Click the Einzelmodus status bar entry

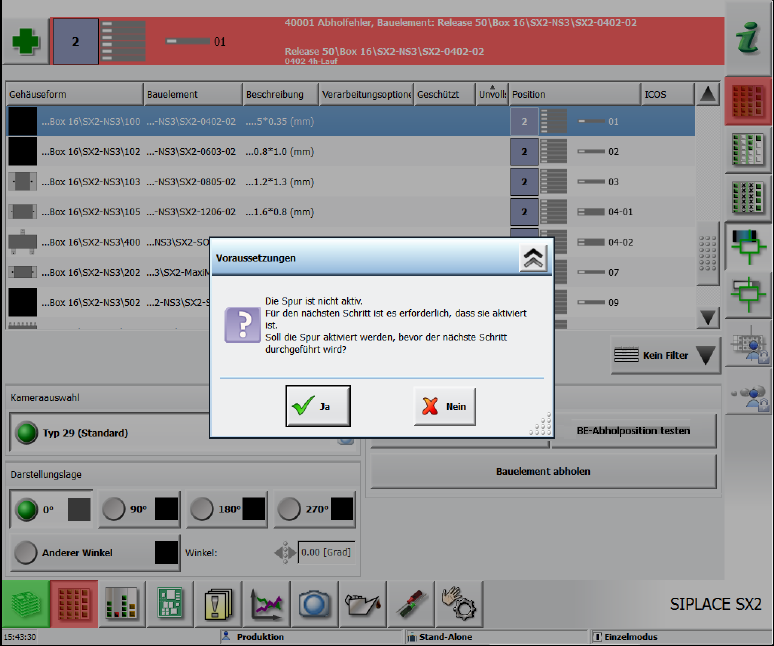pyautogui.click(x=681, y=637)
